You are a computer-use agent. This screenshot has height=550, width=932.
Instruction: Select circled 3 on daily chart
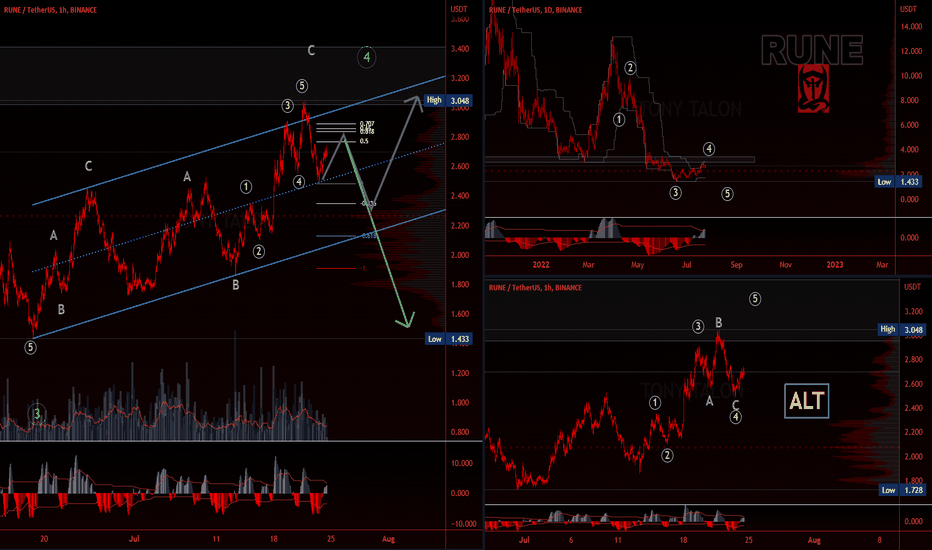(x=676, y=193)
